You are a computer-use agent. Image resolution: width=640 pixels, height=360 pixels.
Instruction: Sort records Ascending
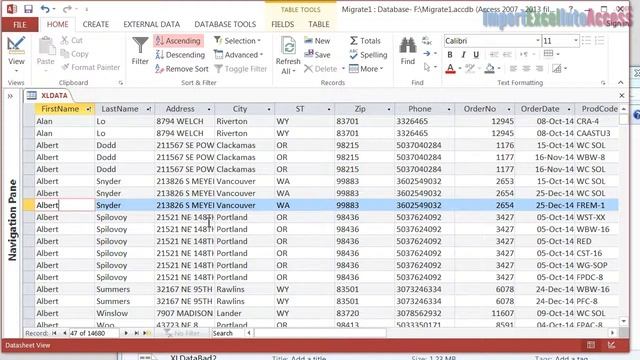(x=178, y=41)
